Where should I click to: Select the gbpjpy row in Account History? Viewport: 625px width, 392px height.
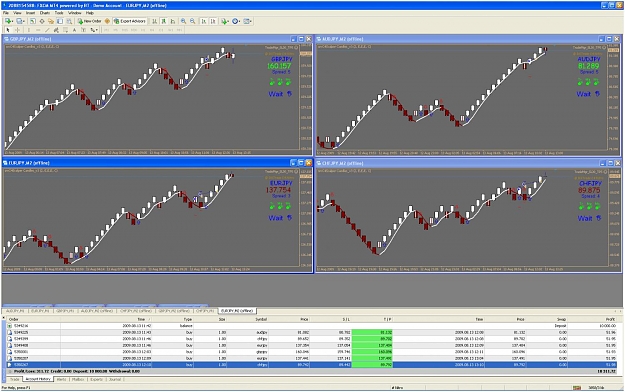point(312,352)
